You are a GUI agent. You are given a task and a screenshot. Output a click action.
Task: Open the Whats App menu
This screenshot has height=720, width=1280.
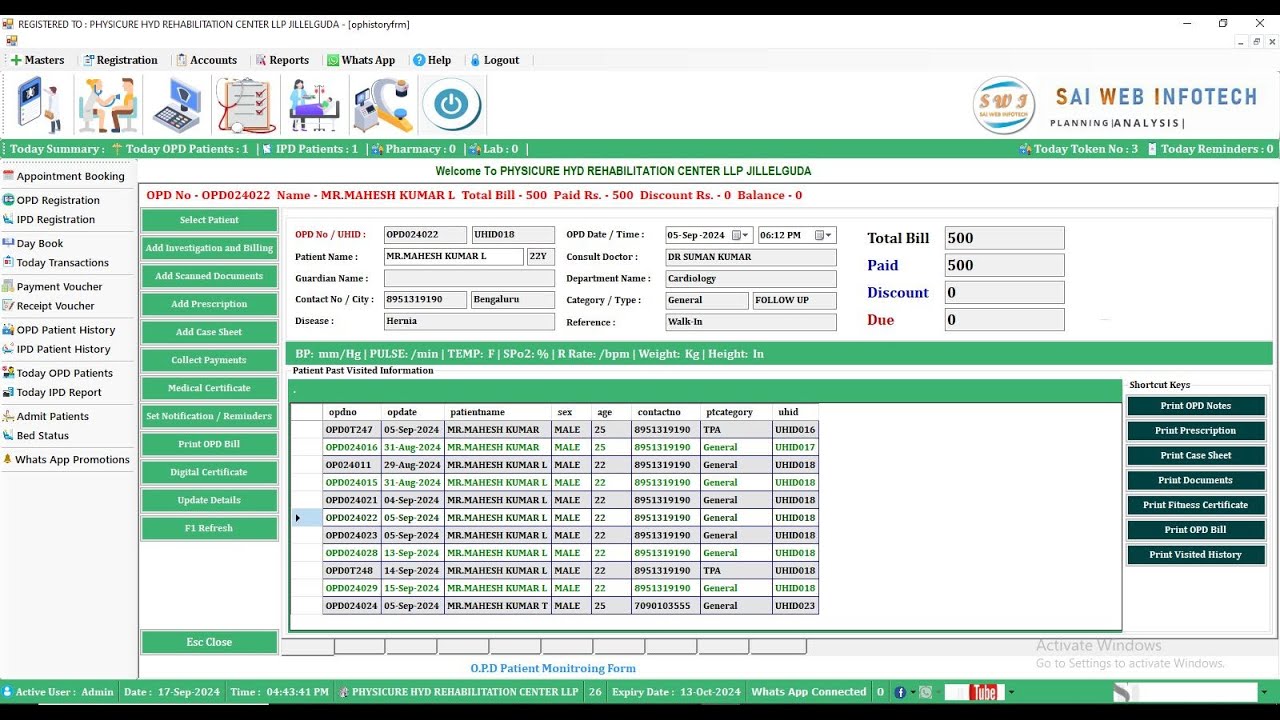coord(361,60)
